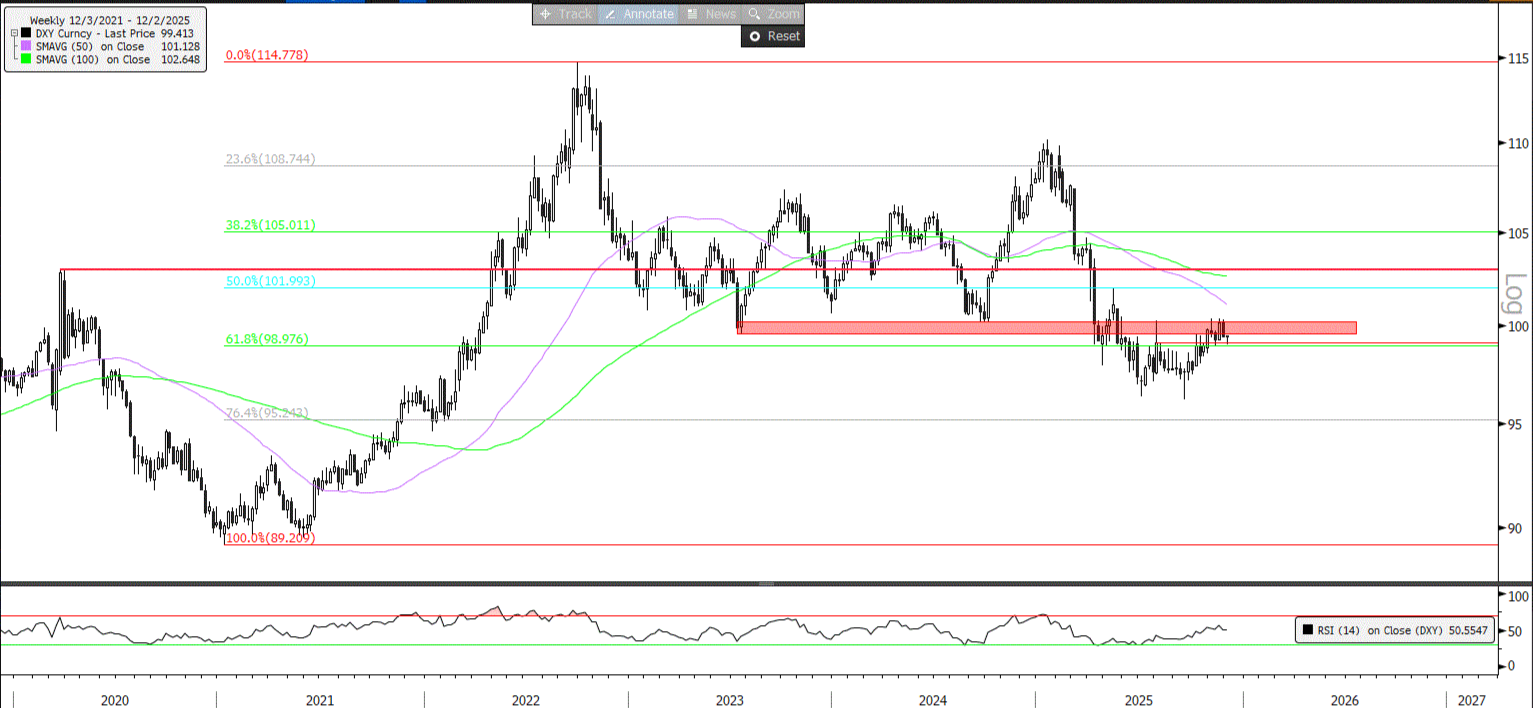
Task: Reset the chart view
Action: [x=773, y=36]
